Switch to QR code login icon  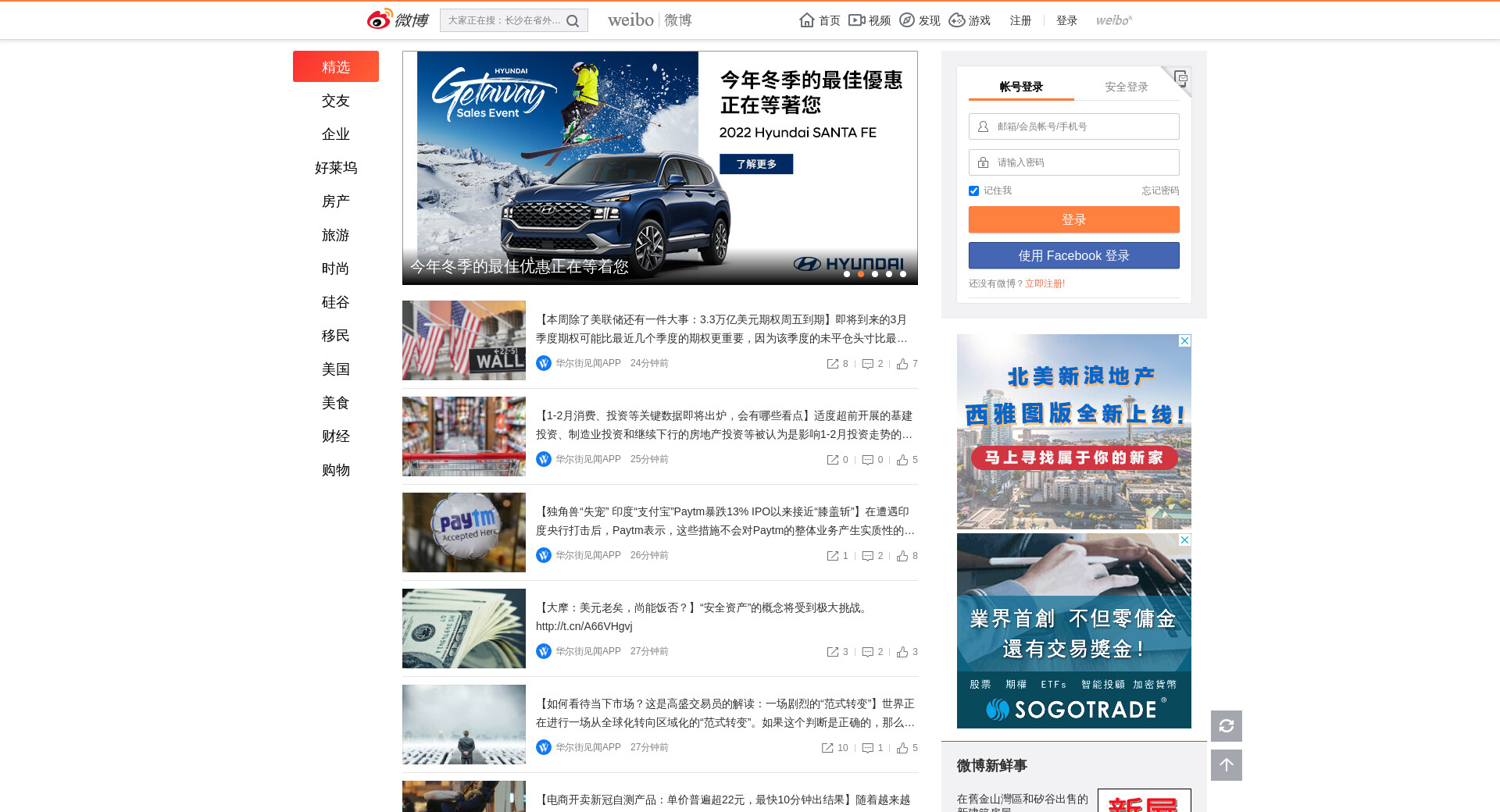[1180, 77]
